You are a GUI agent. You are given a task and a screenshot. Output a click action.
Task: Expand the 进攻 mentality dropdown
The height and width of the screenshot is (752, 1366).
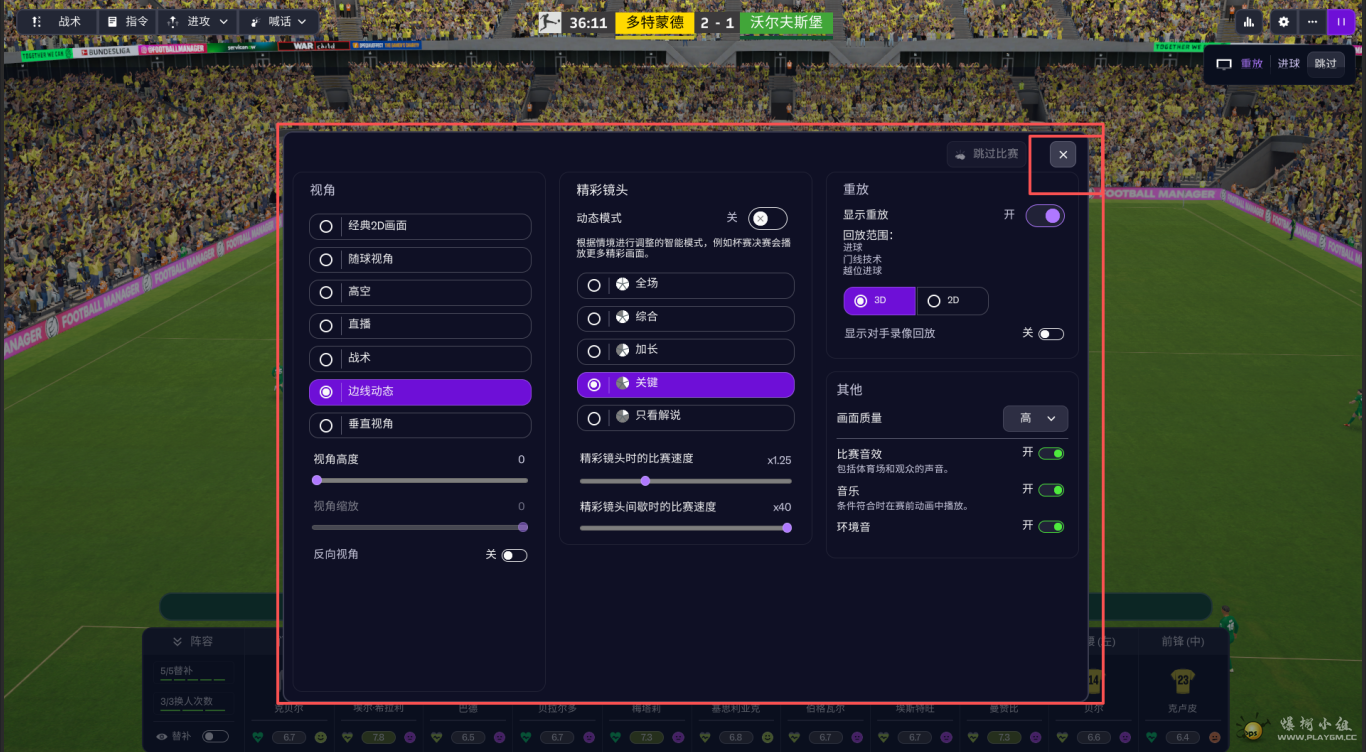point(198,21)
